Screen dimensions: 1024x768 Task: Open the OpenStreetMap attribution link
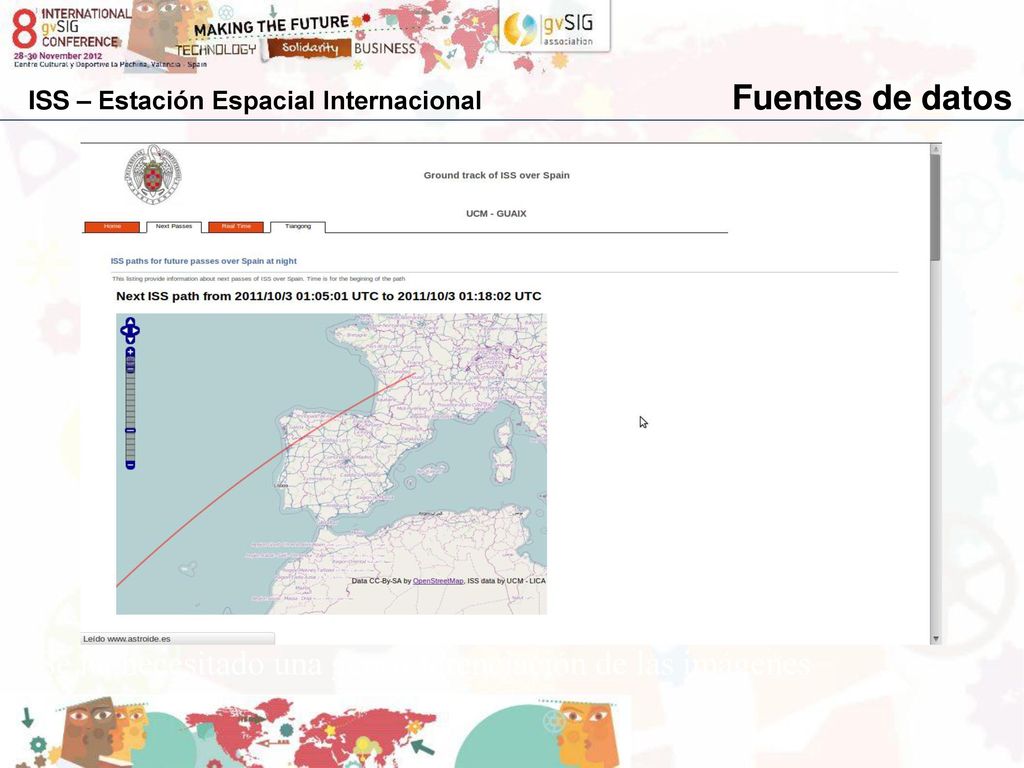tap(438, 581)
